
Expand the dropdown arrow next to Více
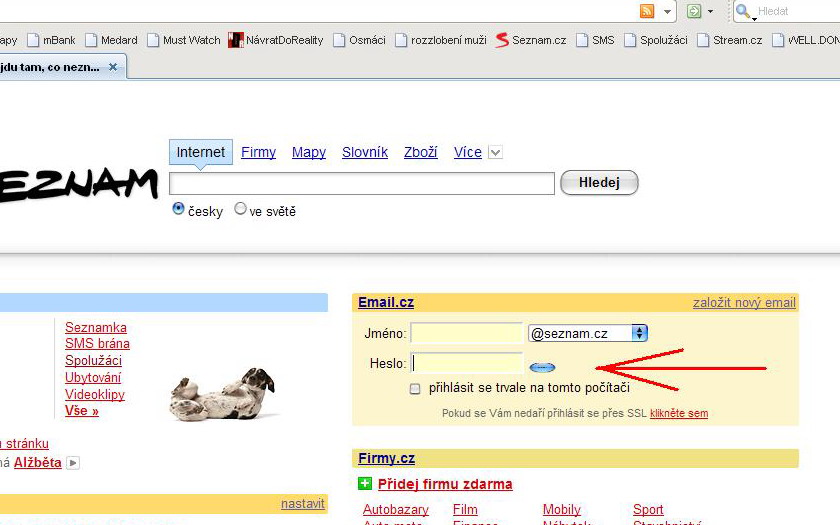(495, 153)
